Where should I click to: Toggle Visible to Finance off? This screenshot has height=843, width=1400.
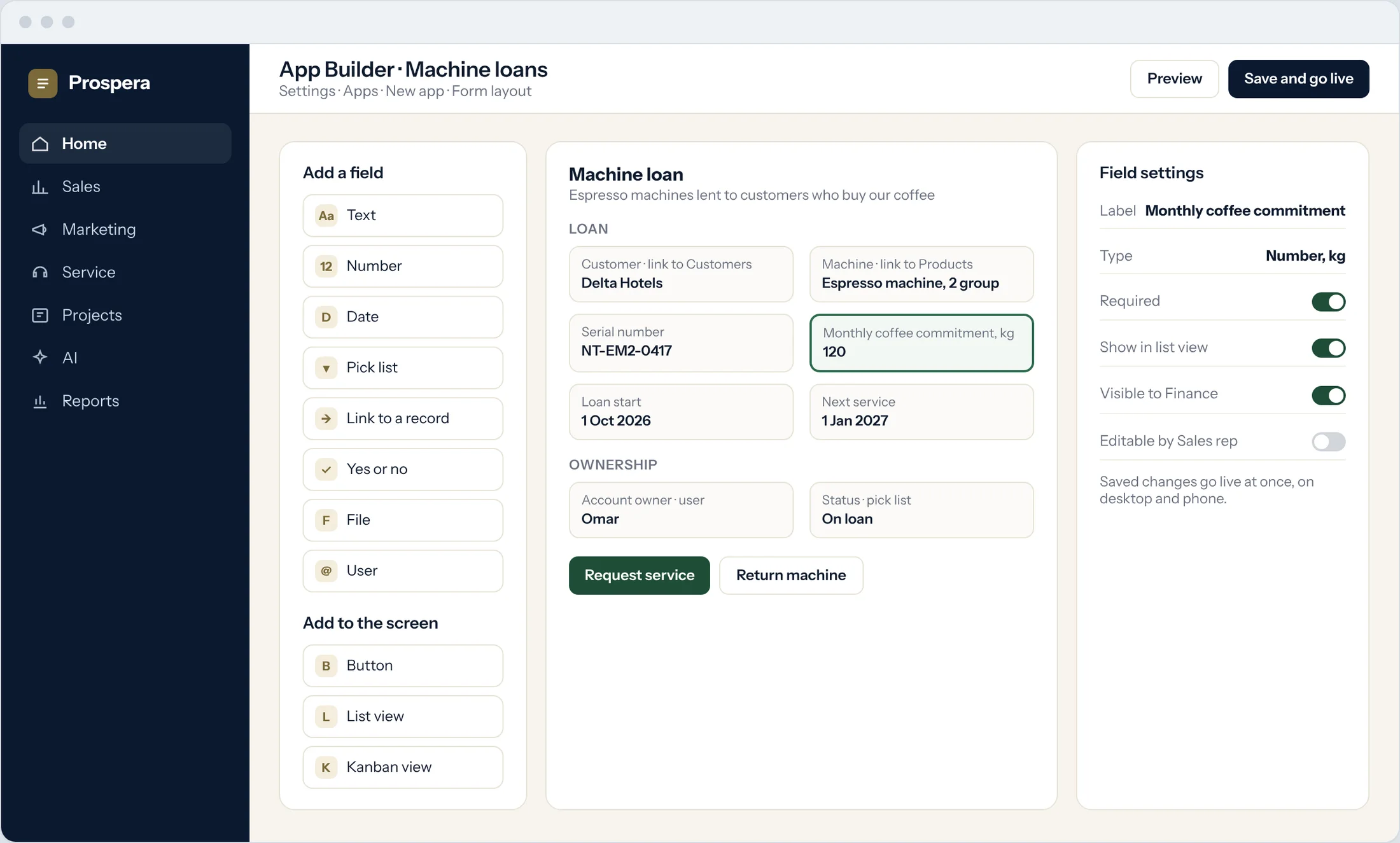pos(1328,395)
